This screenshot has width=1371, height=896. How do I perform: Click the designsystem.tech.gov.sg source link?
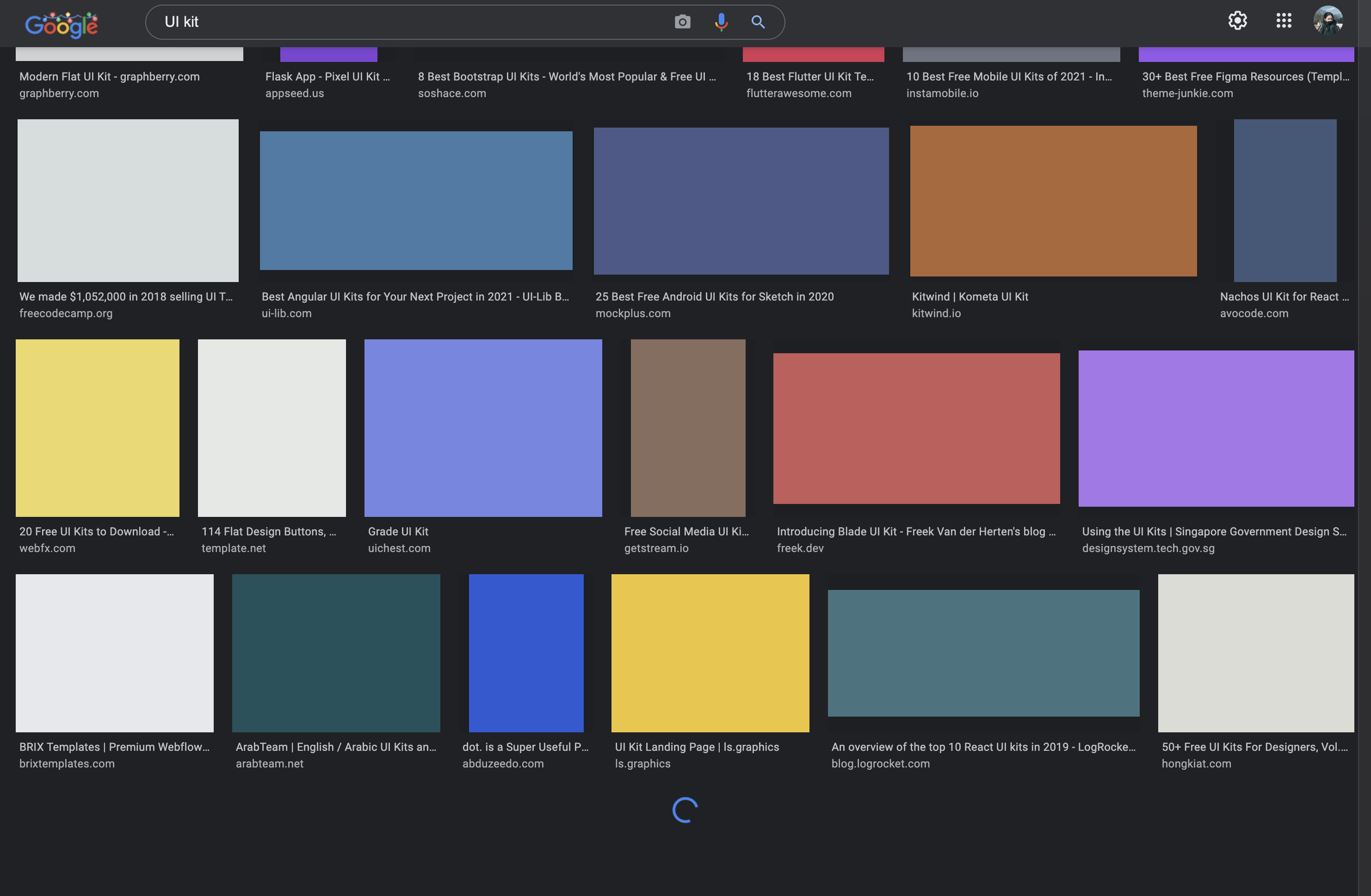tap(1148, 548)
